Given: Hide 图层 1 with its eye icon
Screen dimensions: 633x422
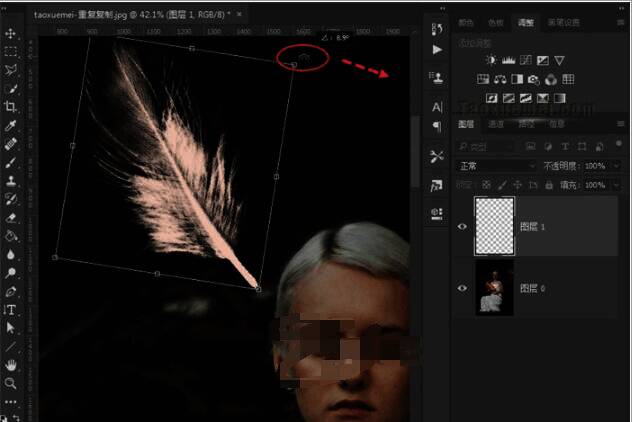Looking at the screenshot, I should coord(462,226).
